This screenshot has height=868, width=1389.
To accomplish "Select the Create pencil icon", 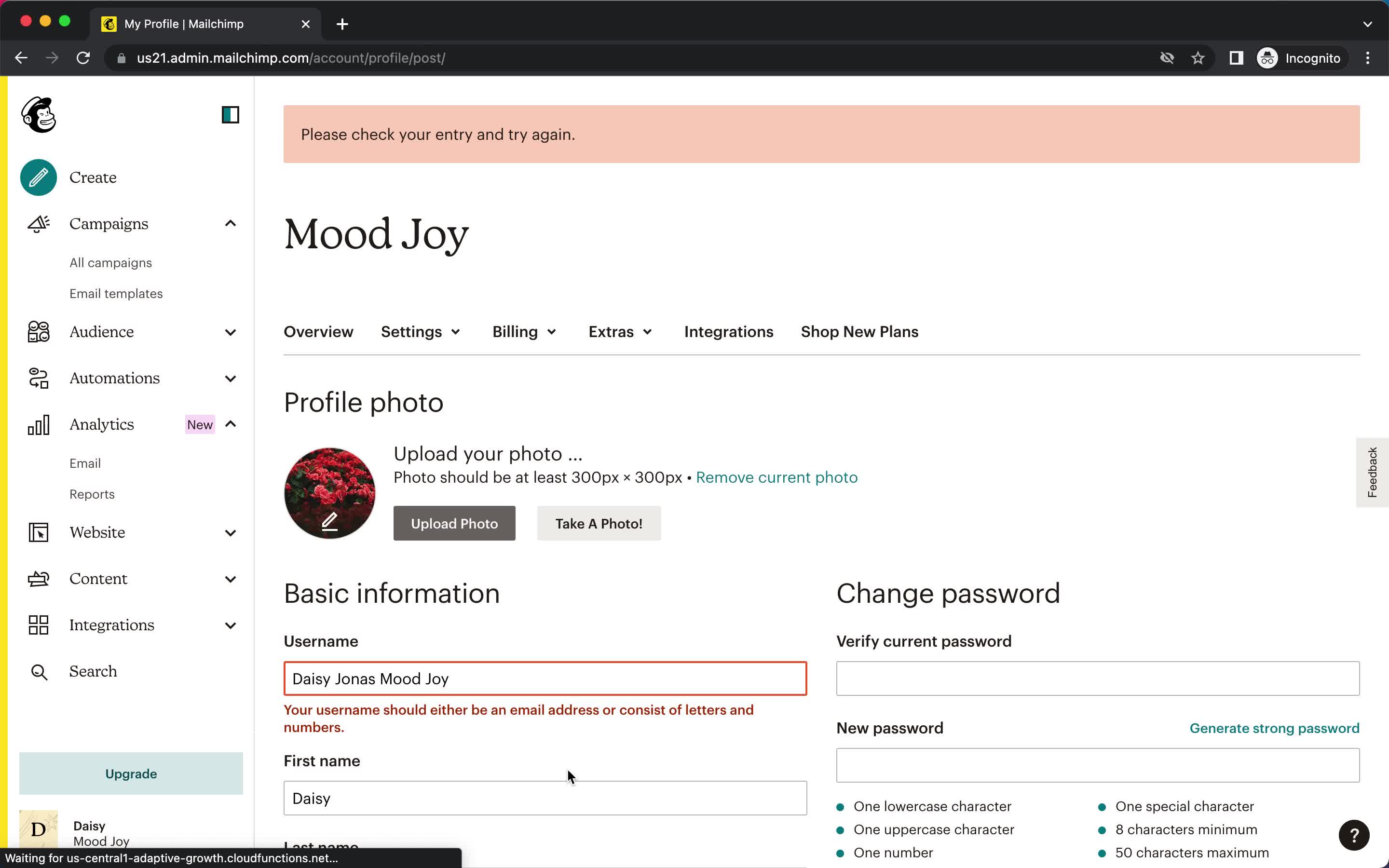I will [38, 177].
